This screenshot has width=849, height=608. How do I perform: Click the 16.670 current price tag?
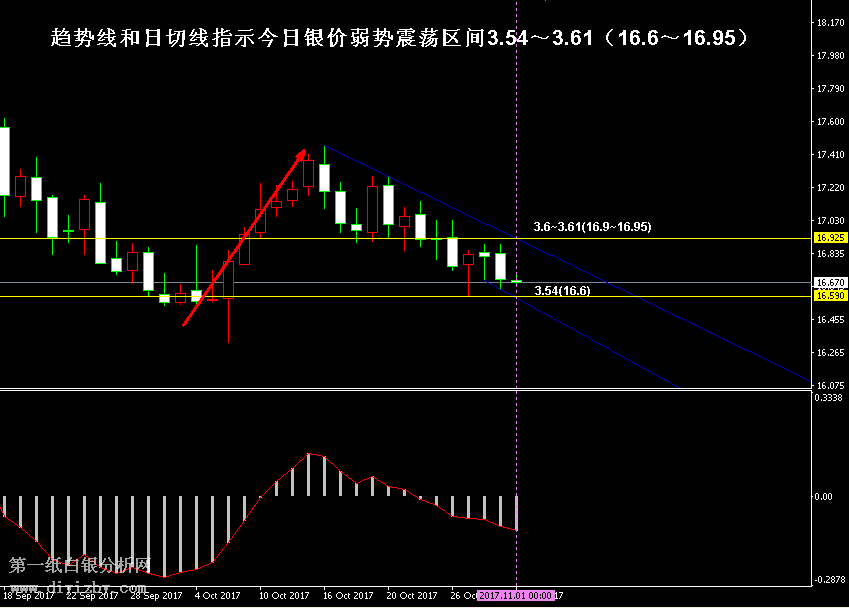pyautogui.click(x=829, y=283)
